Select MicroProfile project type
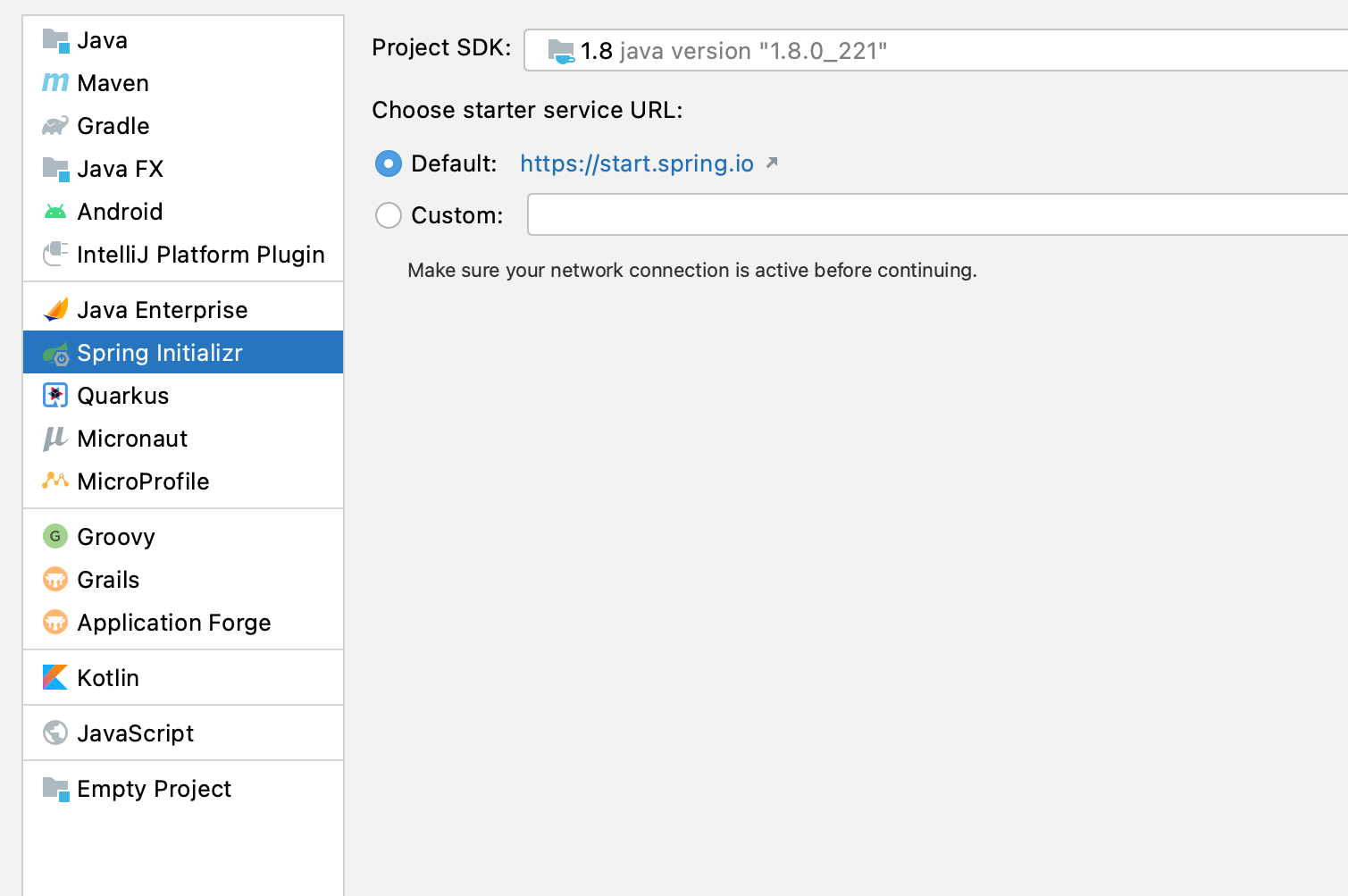This screenshot has width=1348, height=896. (x=183, y=481)
